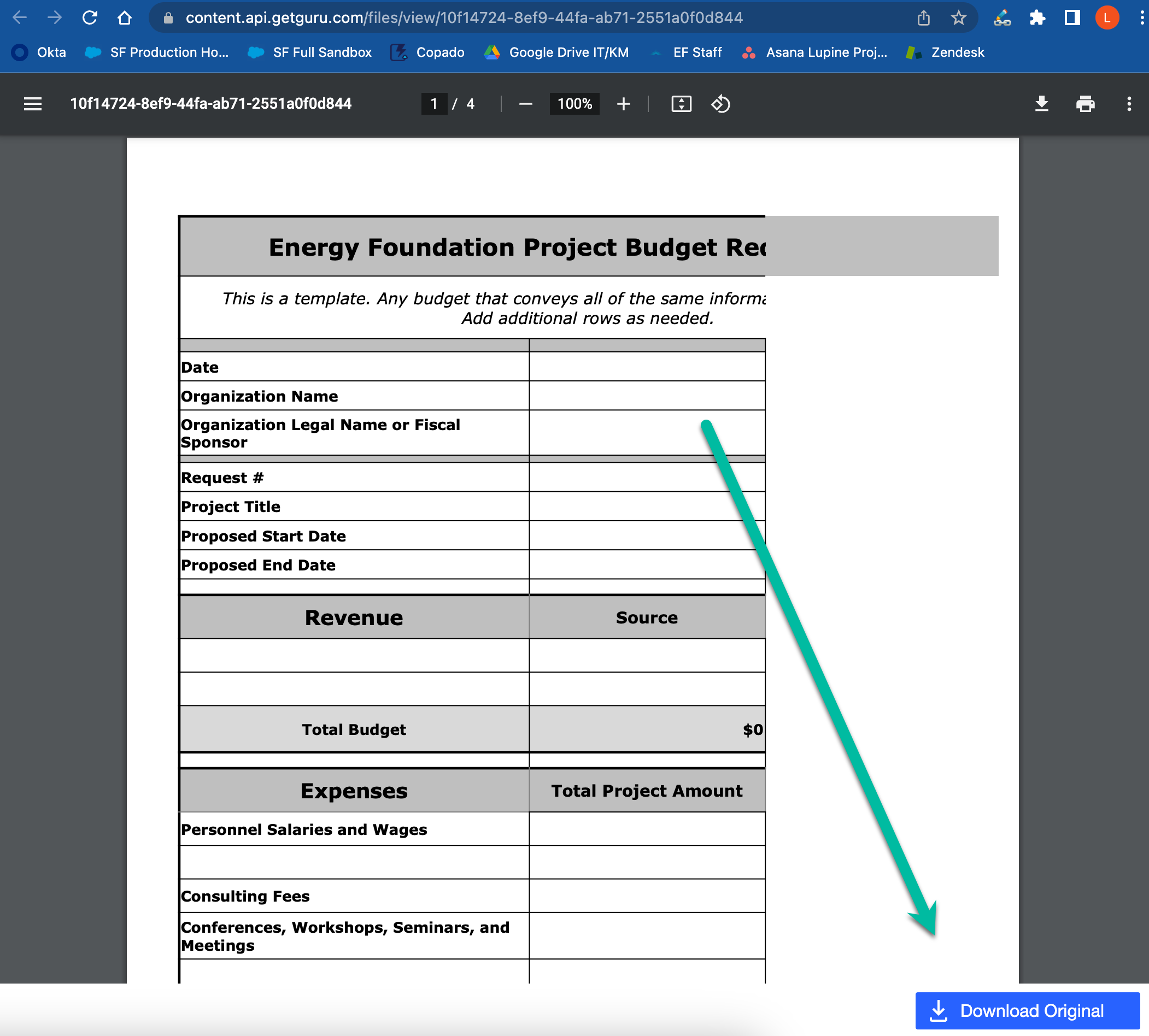This screenshot has height=1036, width=1149.
Task: Open the browser extensions puzzle icon
Action: click(x=1037, y=17)
